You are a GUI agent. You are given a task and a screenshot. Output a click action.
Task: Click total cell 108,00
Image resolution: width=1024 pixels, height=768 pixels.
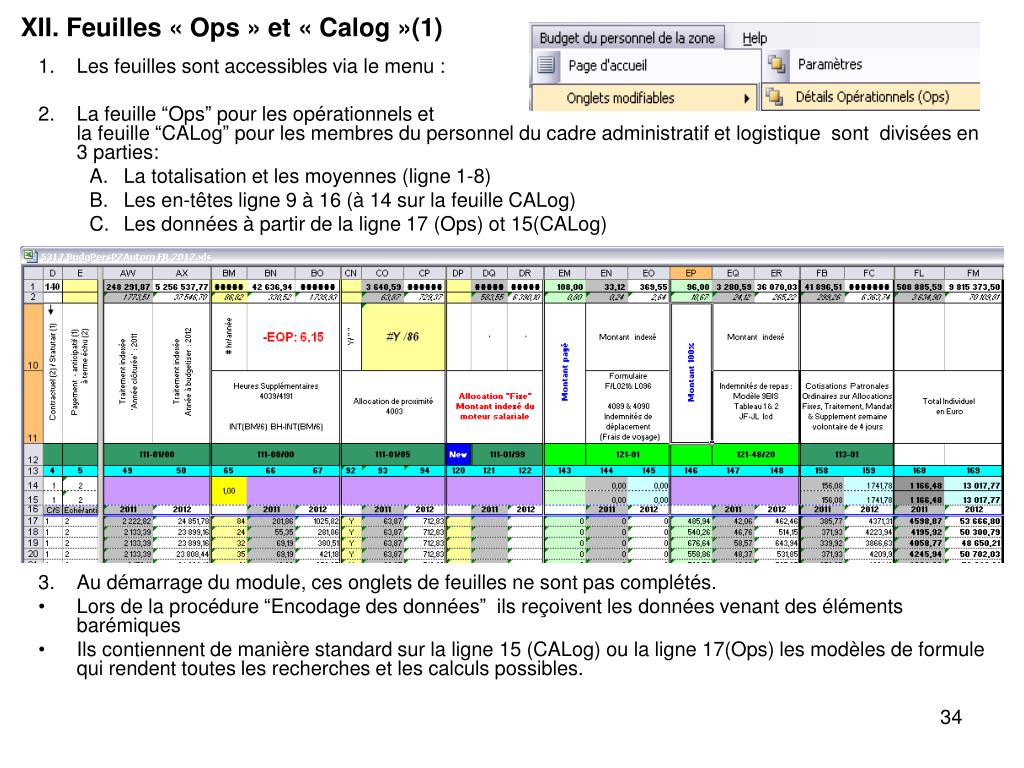(x=566, y=287)
